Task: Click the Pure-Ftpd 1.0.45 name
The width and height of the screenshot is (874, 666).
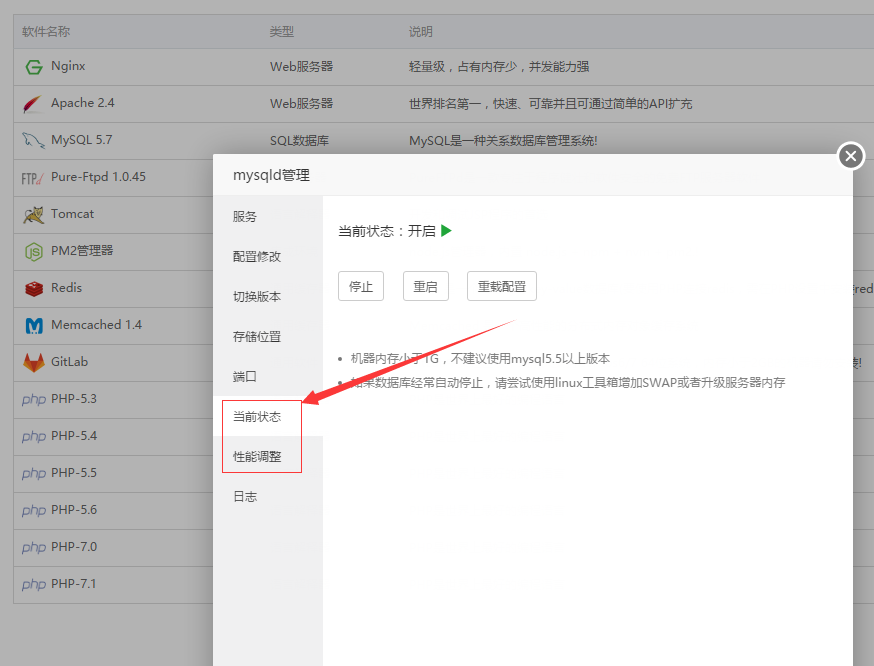Action: (98, 177)
